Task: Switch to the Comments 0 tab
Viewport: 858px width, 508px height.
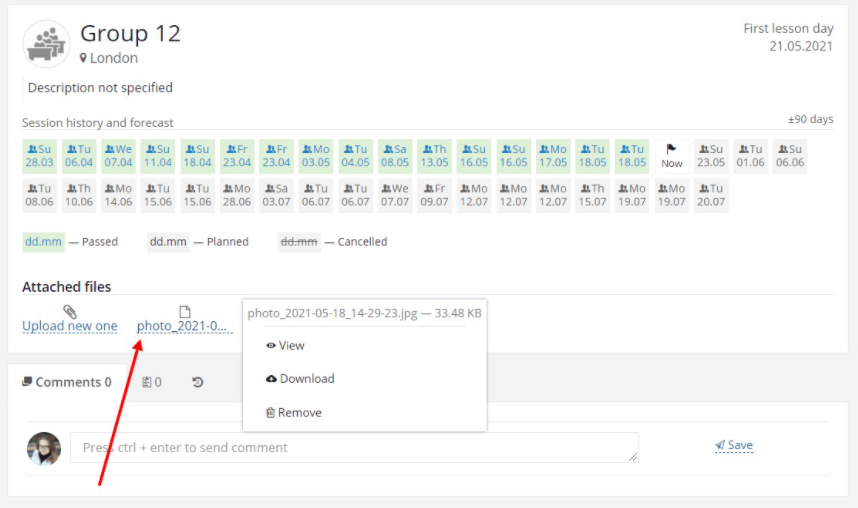Action: click(67, 382)
